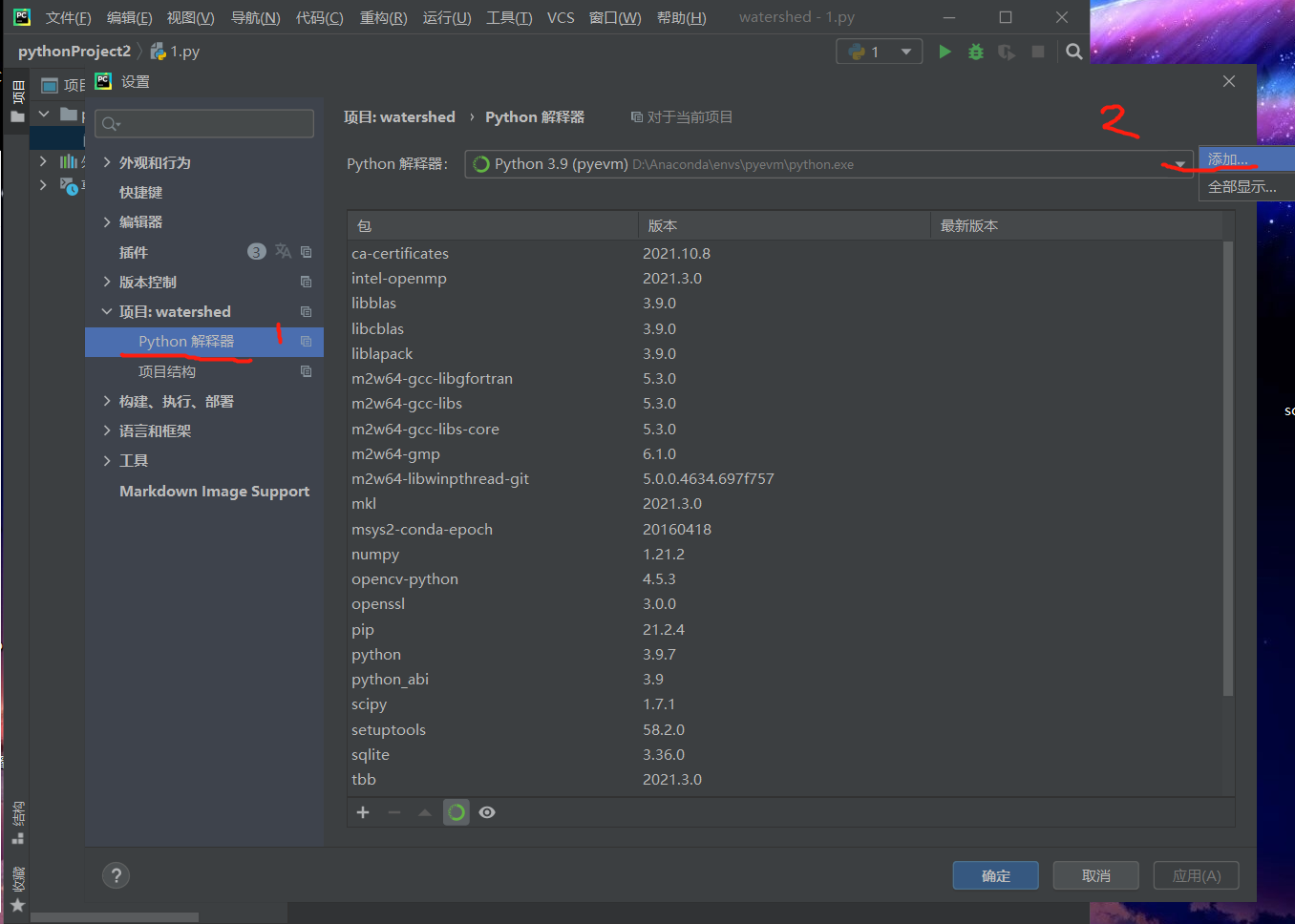Select the pip package row
The width and height of the screenshot is (1295, 924).
(x=785, y=629)
